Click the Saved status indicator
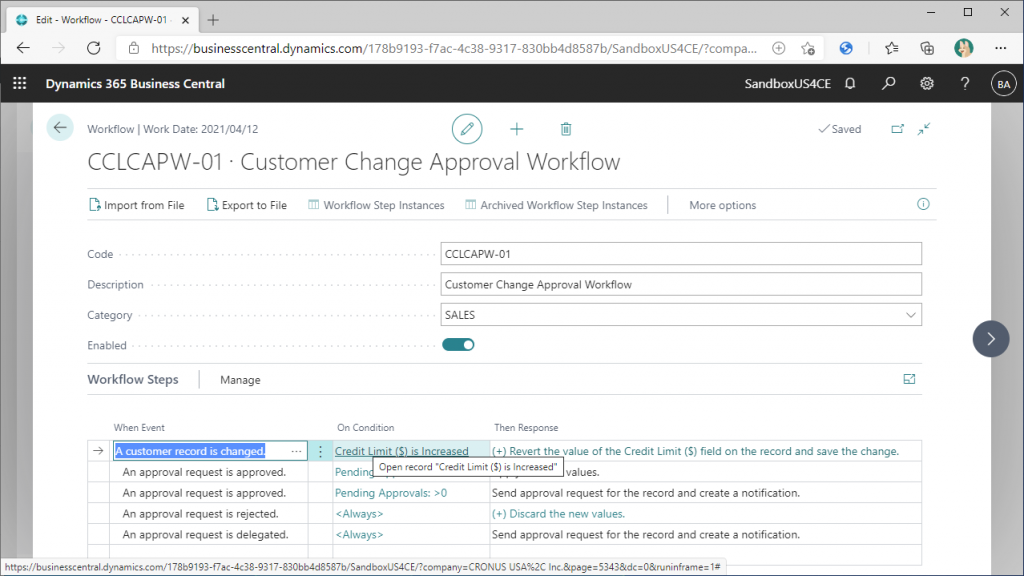 pos(840,129)
